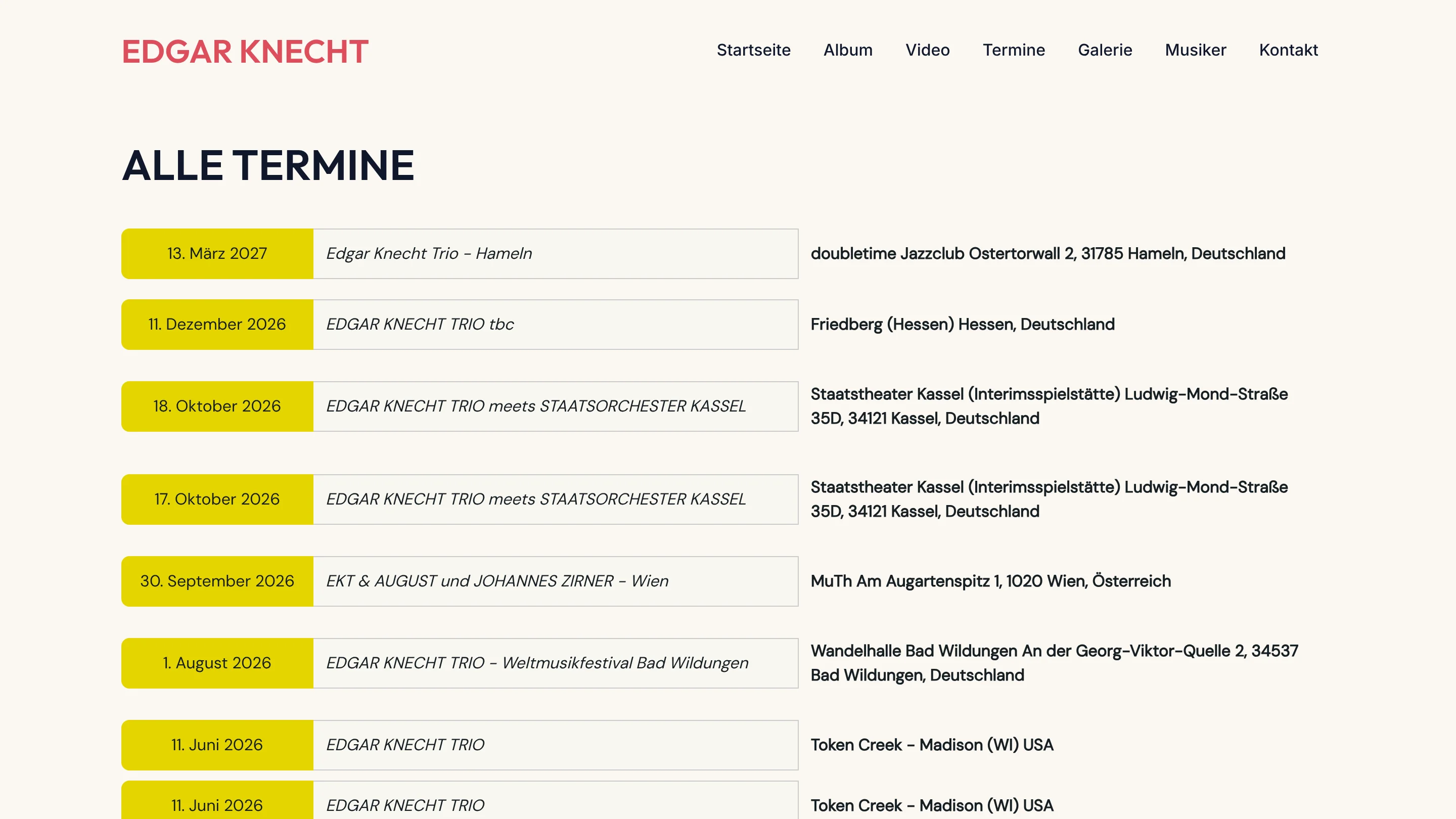
Task: Go to the Album page
Action: click(x=848, y=50)
